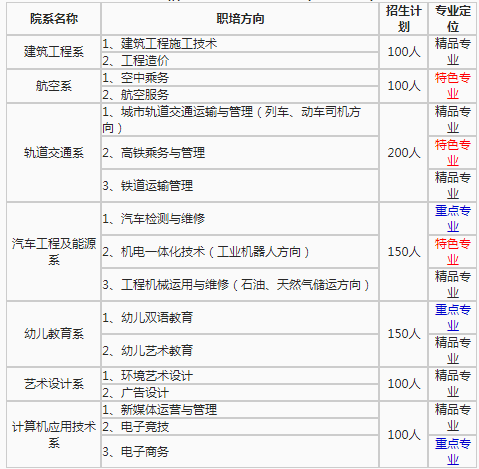This screenshot has height=469, width=479.
Task: Open 精品专业 link beside 城市轨道交通运输与管理
Action: [x=452, y=119]
